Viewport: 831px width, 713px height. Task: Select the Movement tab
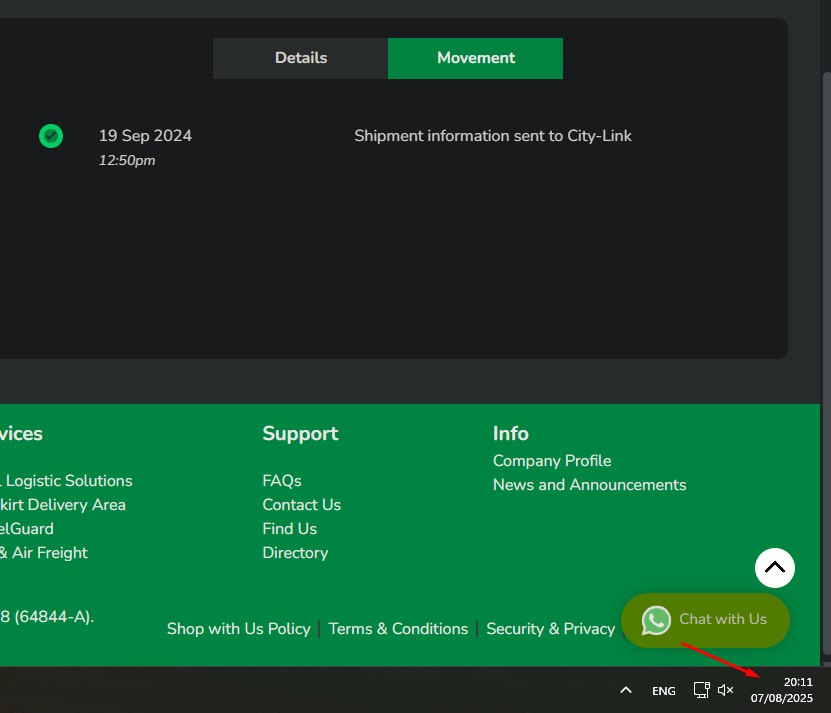[476, 58]
